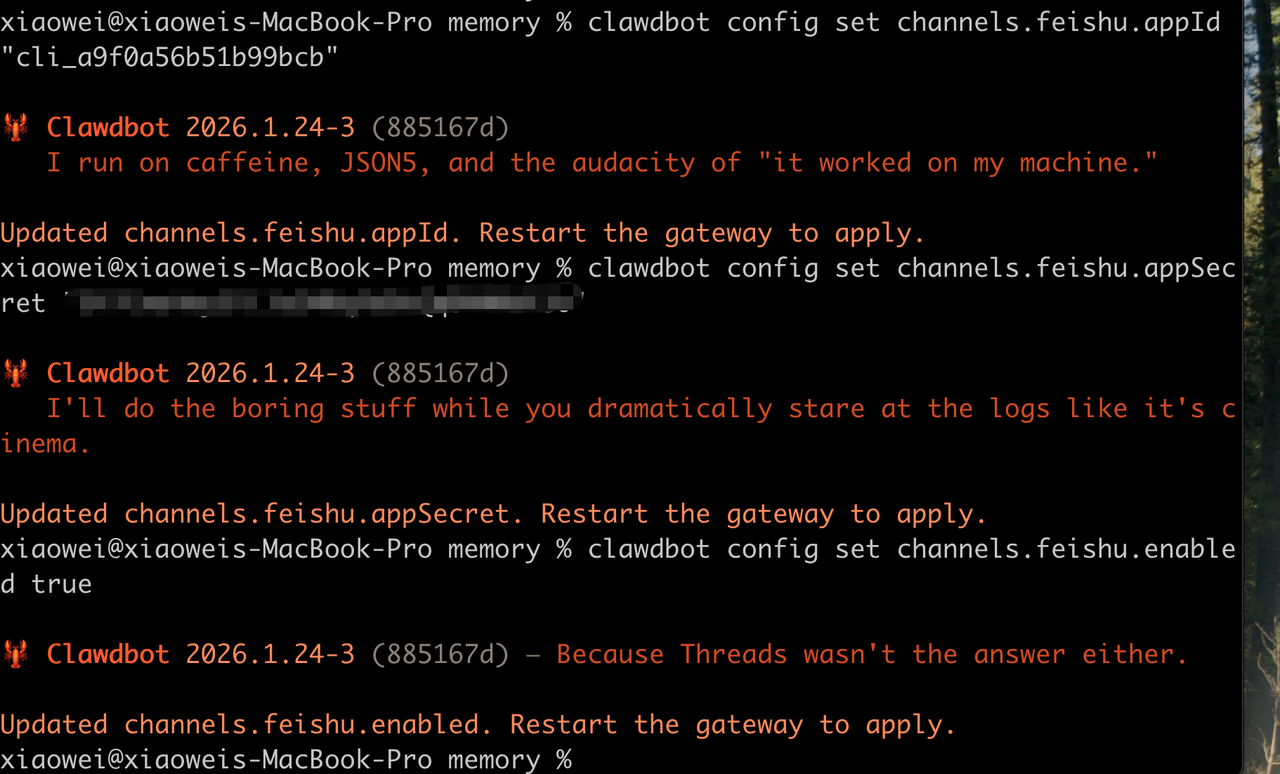Click the "Updated channels.feishu.appId" confirmation line

462,233
